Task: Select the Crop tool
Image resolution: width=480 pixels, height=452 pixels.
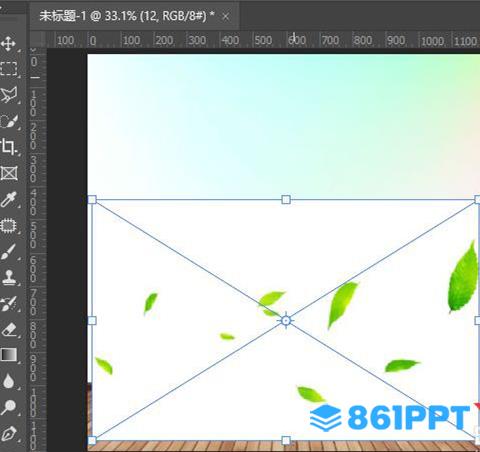Action: coord(8,147)
